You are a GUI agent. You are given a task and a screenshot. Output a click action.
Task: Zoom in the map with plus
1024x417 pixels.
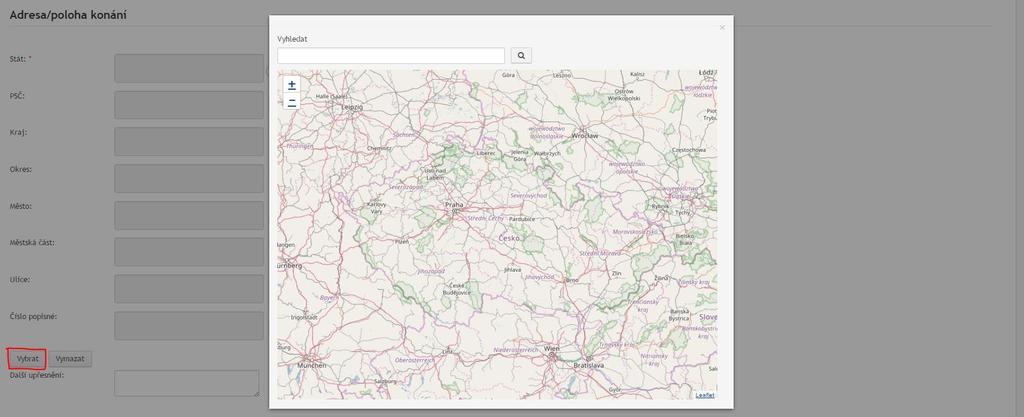click(292, 85)
